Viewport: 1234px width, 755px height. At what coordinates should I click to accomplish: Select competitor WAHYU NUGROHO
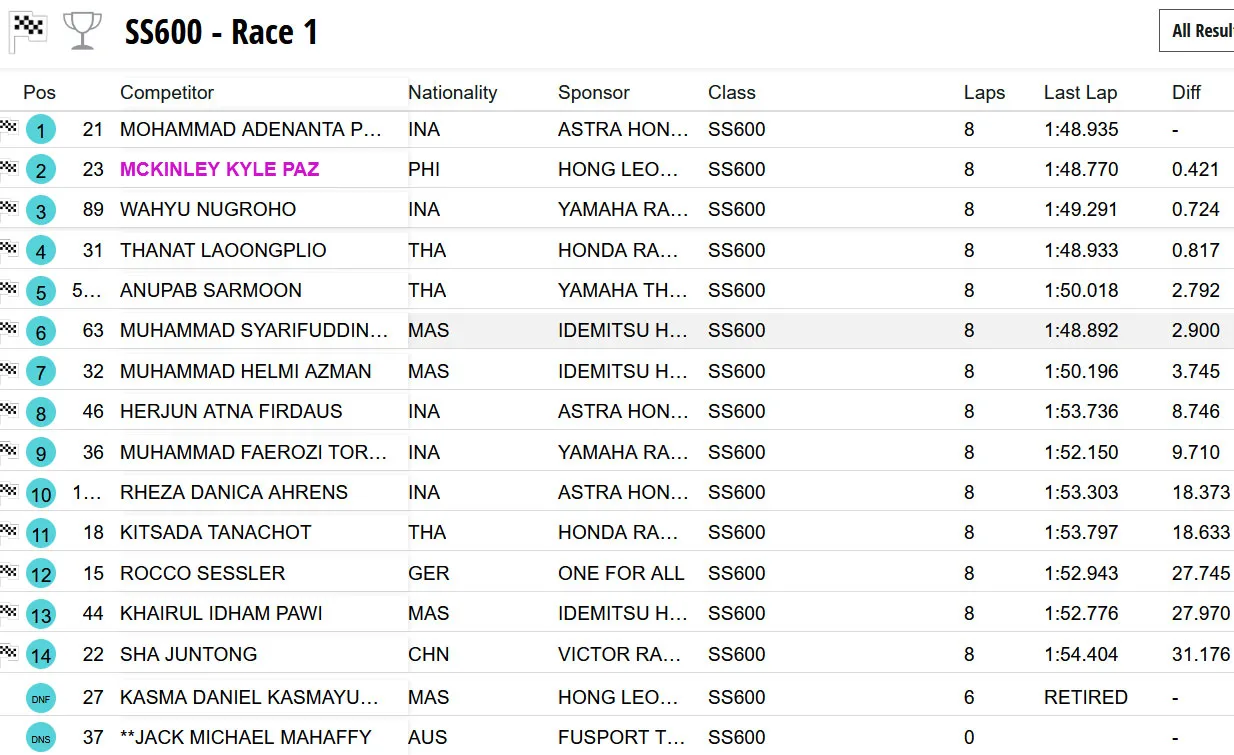[208, 210]
